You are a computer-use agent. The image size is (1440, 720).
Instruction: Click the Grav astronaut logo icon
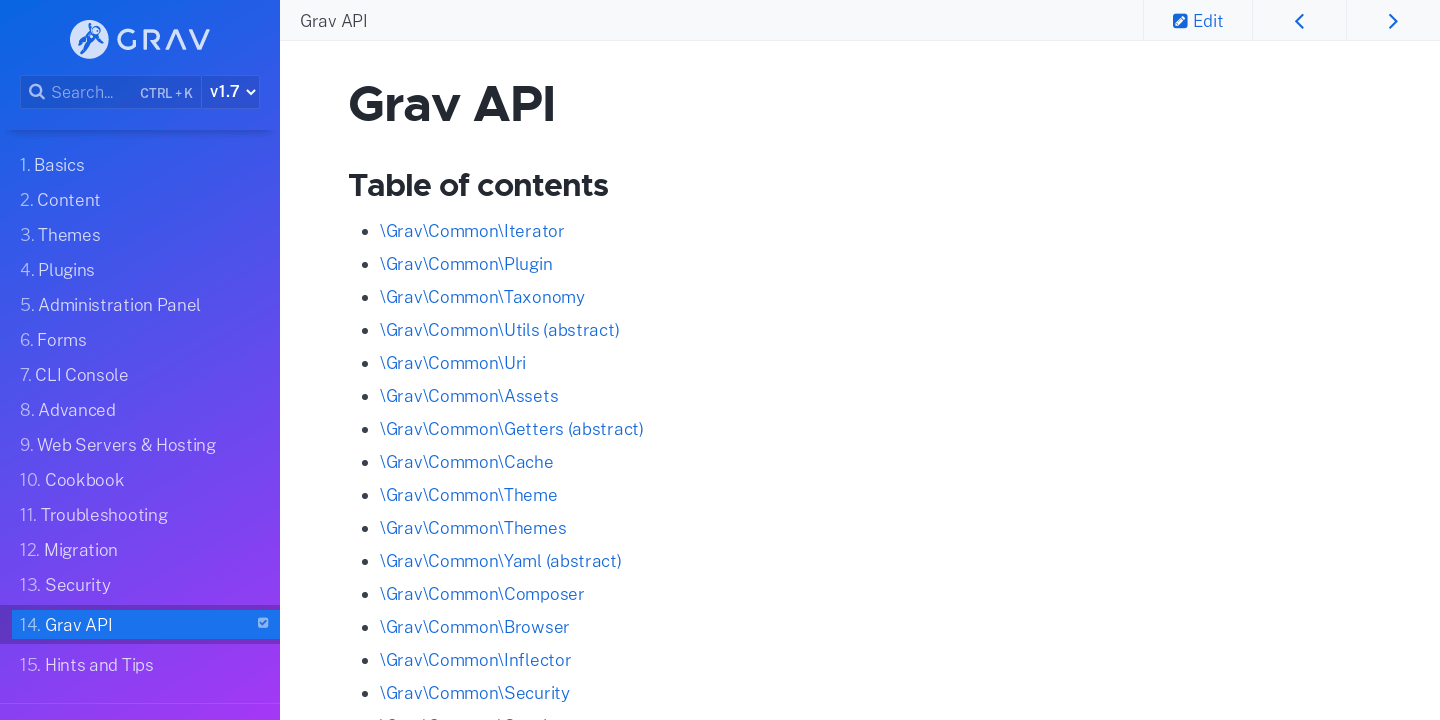point(89,39)
